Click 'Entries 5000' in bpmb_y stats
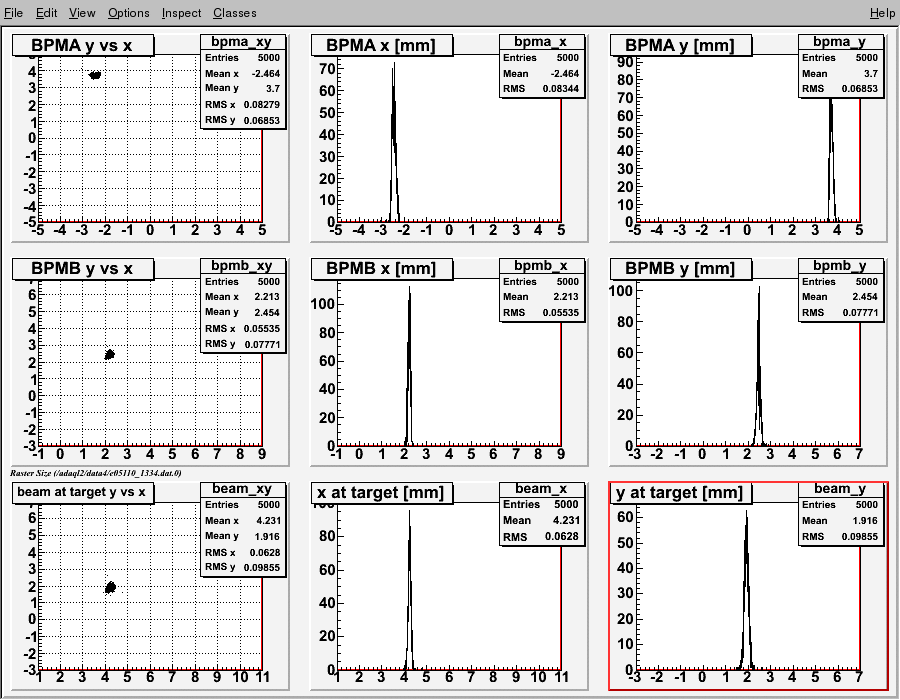The width and height of the screenshot is (900, 700). [x=840, y=282]
